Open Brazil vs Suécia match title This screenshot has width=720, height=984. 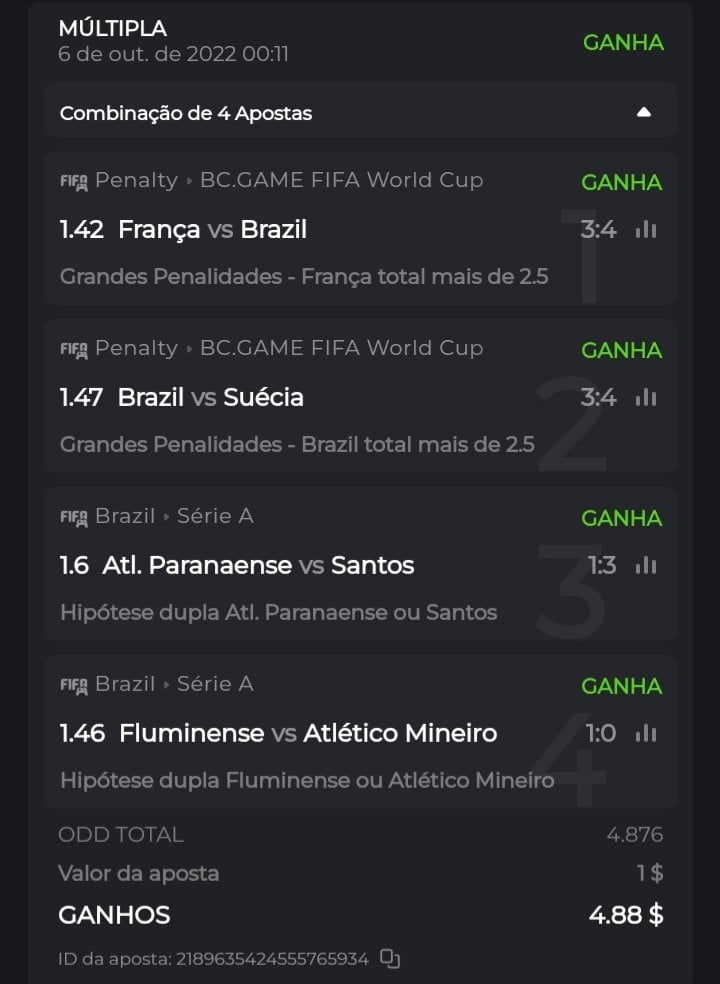pyautogui.click(x=210, y=398)
